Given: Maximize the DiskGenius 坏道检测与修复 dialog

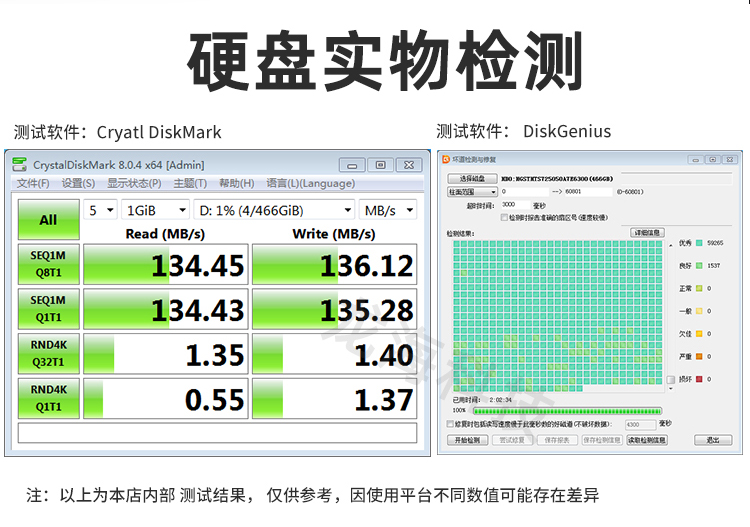Looking at the screenshot, I should pos(713,159).
